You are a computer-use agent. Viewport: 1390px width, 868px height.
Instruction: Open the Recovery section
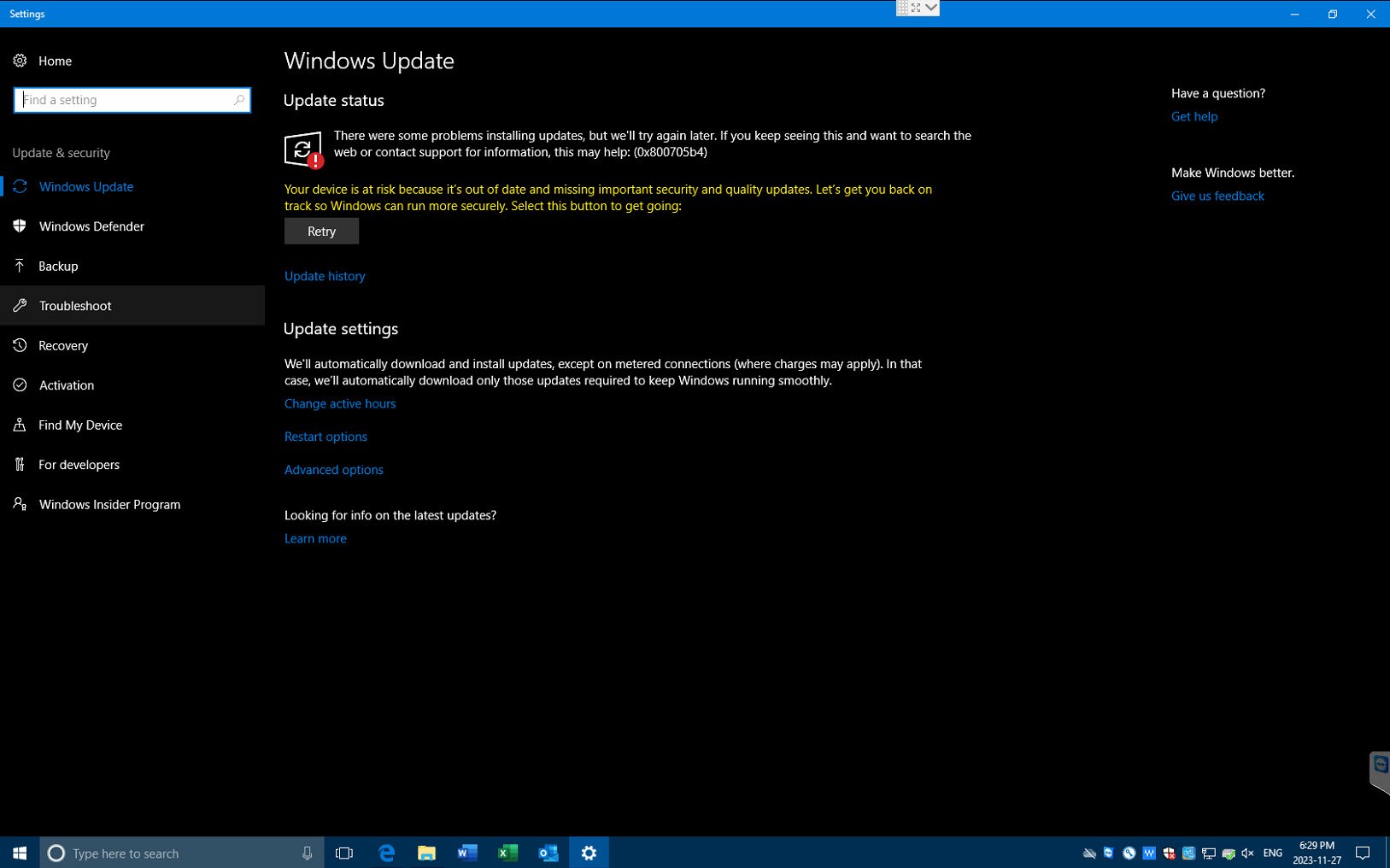tap(132, 345)
